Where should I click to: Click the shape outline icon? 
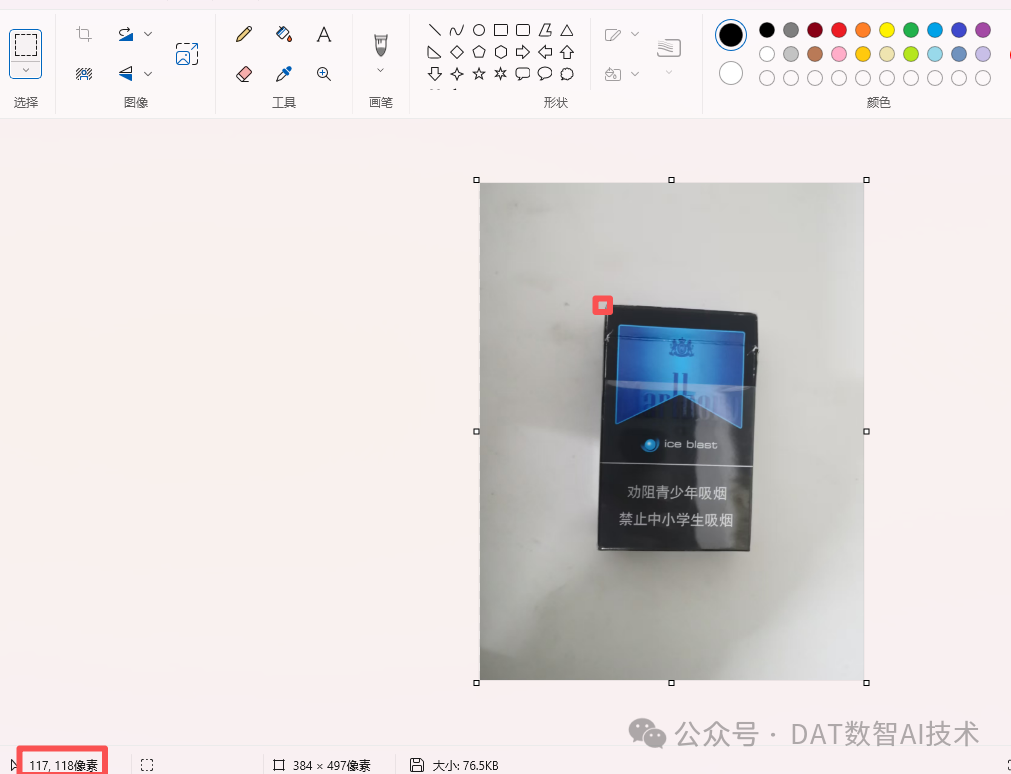point(613,34)
